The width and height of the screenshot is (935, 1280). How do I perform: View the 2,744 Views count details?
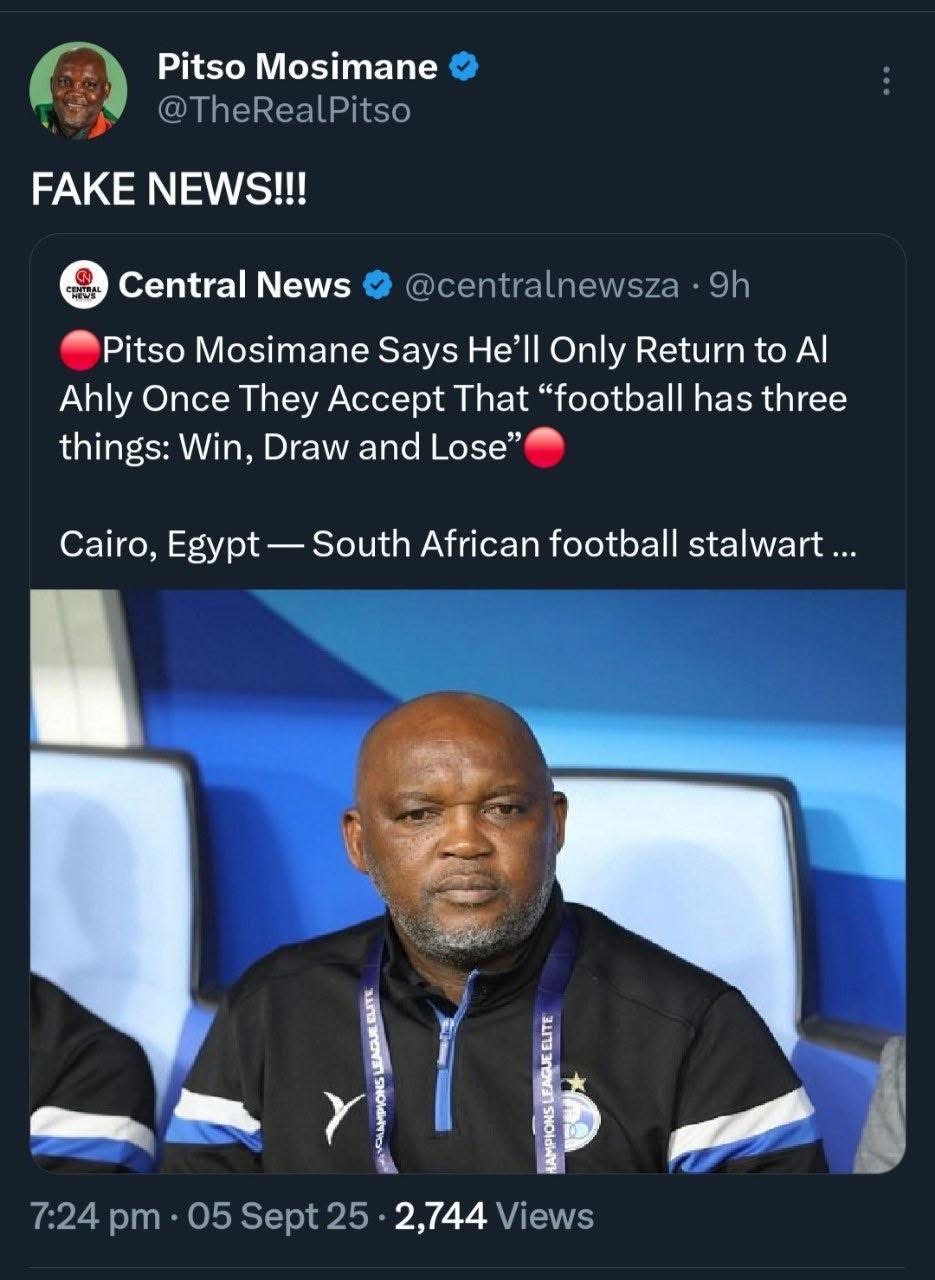click(495, 1216)
